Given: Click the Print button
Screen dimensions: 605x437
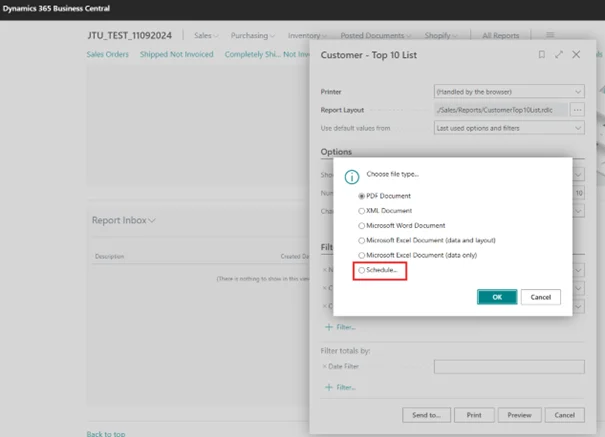Looking at the screenshot, I should tap(474, 415).
